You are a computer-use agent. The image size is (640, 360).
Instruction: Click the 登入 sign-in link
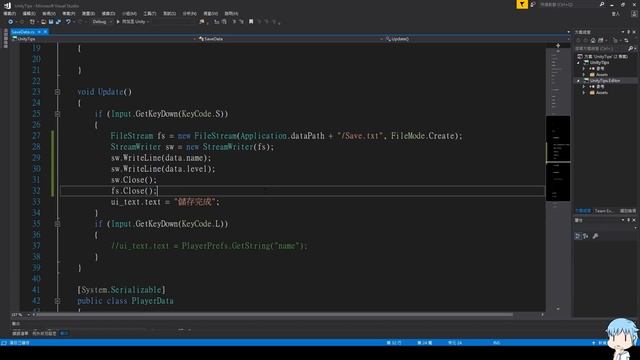point(615,13)
